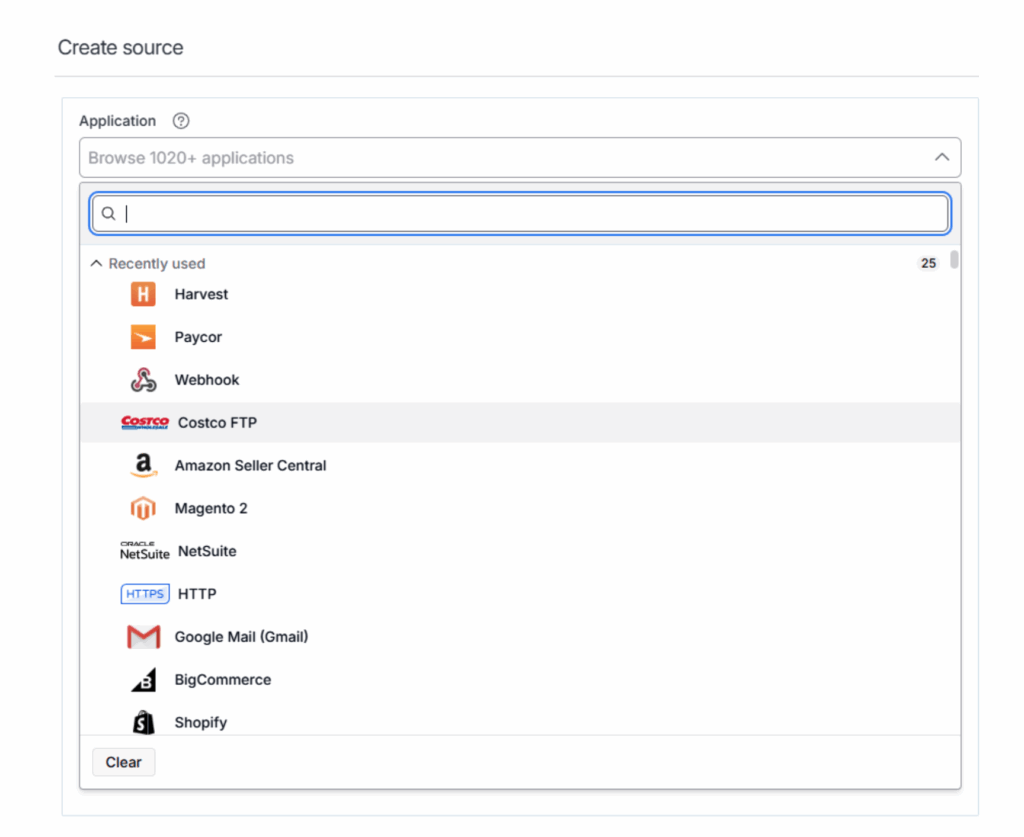The height and width of the screenshot is (837, 1024).
Task: Select NetSuite from the application list
Action: point(207,551)
